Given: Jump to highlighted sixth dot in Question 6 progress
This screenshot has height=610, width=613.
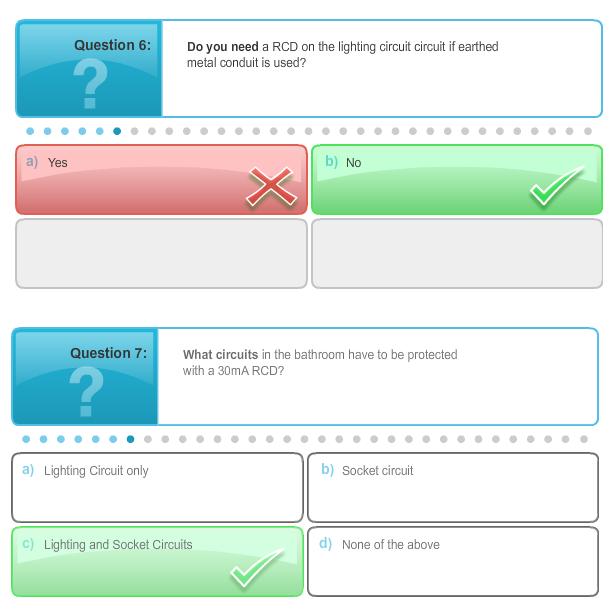Looking at the screenshot, I should click(117, 131).
